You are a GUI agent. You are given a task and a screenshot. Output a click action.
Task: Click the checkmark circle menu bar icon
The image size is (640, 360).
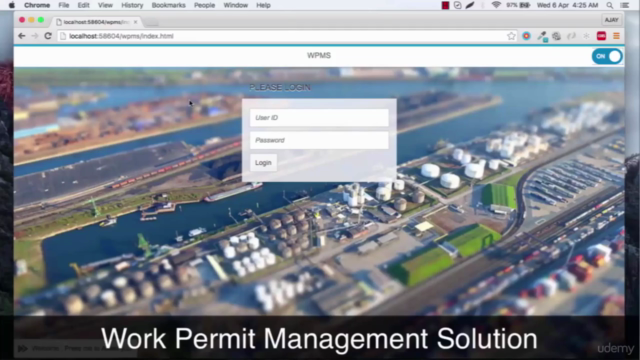pyautogui.click(x=458, y=5)
